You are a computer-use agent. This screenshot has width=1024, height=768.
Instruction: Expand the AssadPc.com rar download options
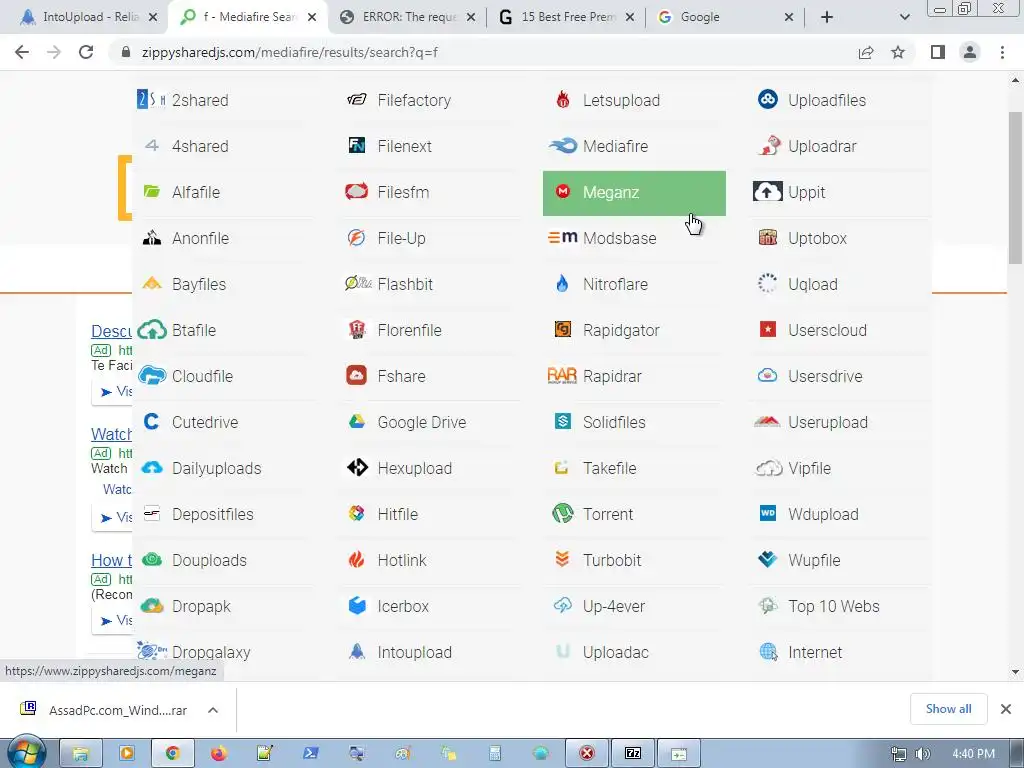(x=213, y=710)
